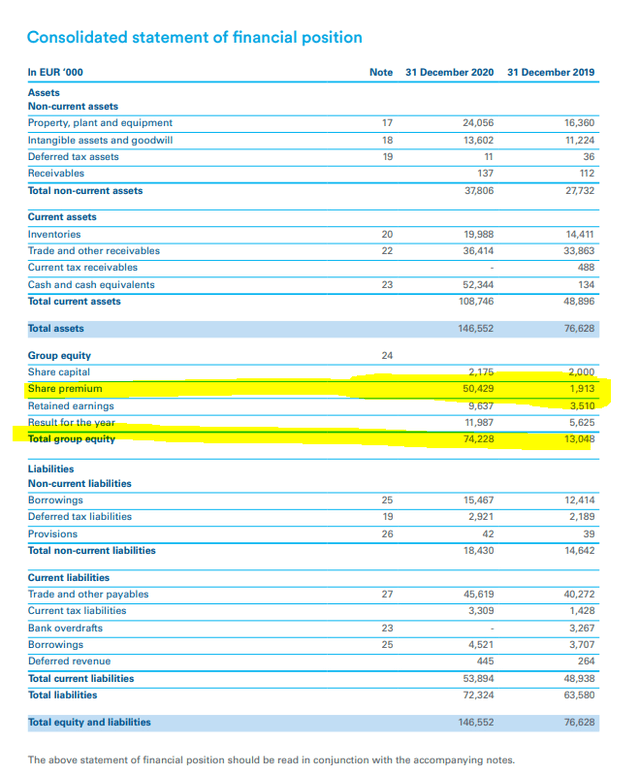This screenshot has width=640, height=775.
Task: Select 'Current tax receivables' label
Action: tap(83, 267)
